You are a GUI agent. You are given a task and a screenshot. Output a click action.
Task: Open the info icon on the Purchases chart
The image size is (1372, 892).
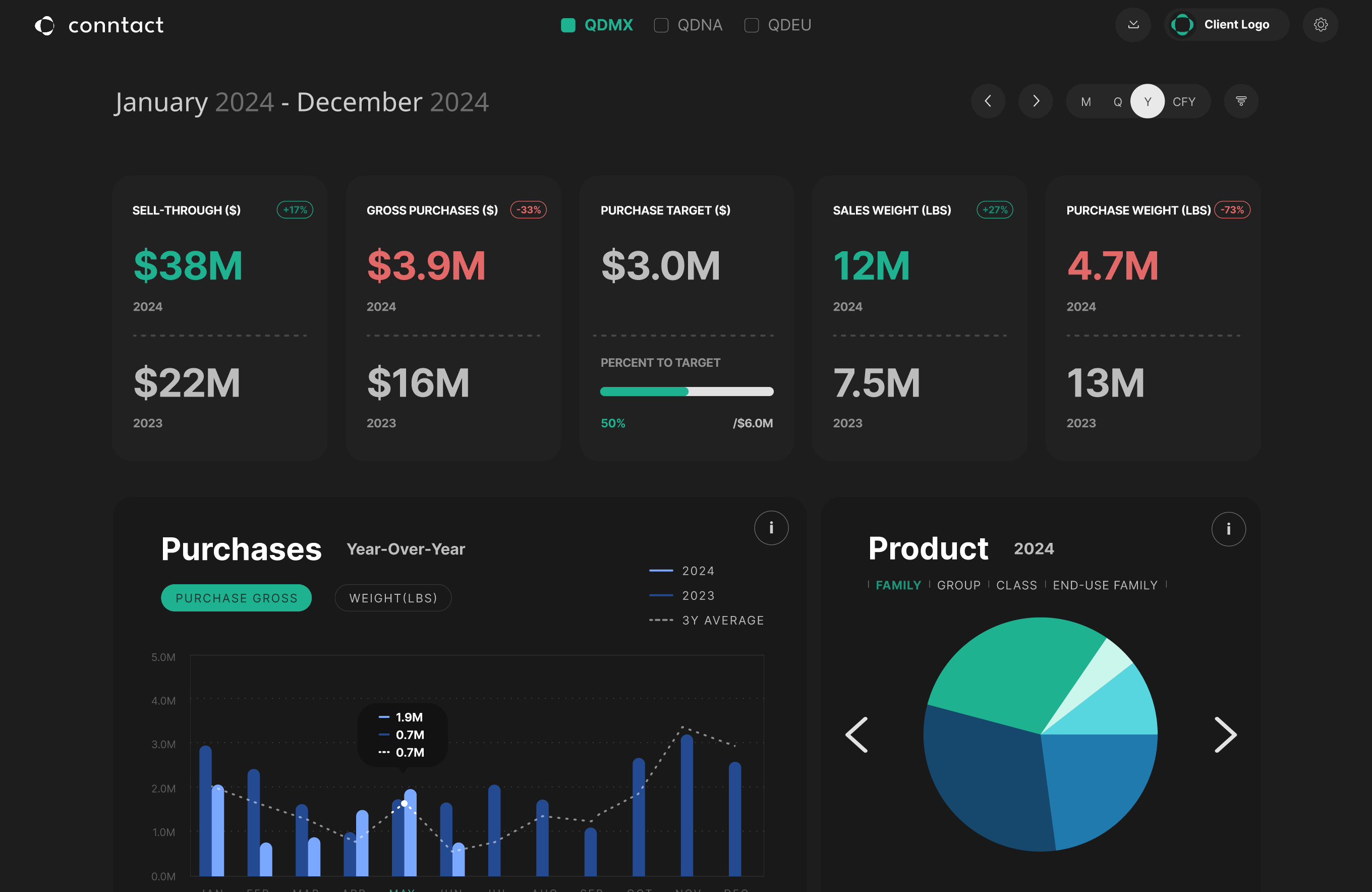click(x=771, y=527)
